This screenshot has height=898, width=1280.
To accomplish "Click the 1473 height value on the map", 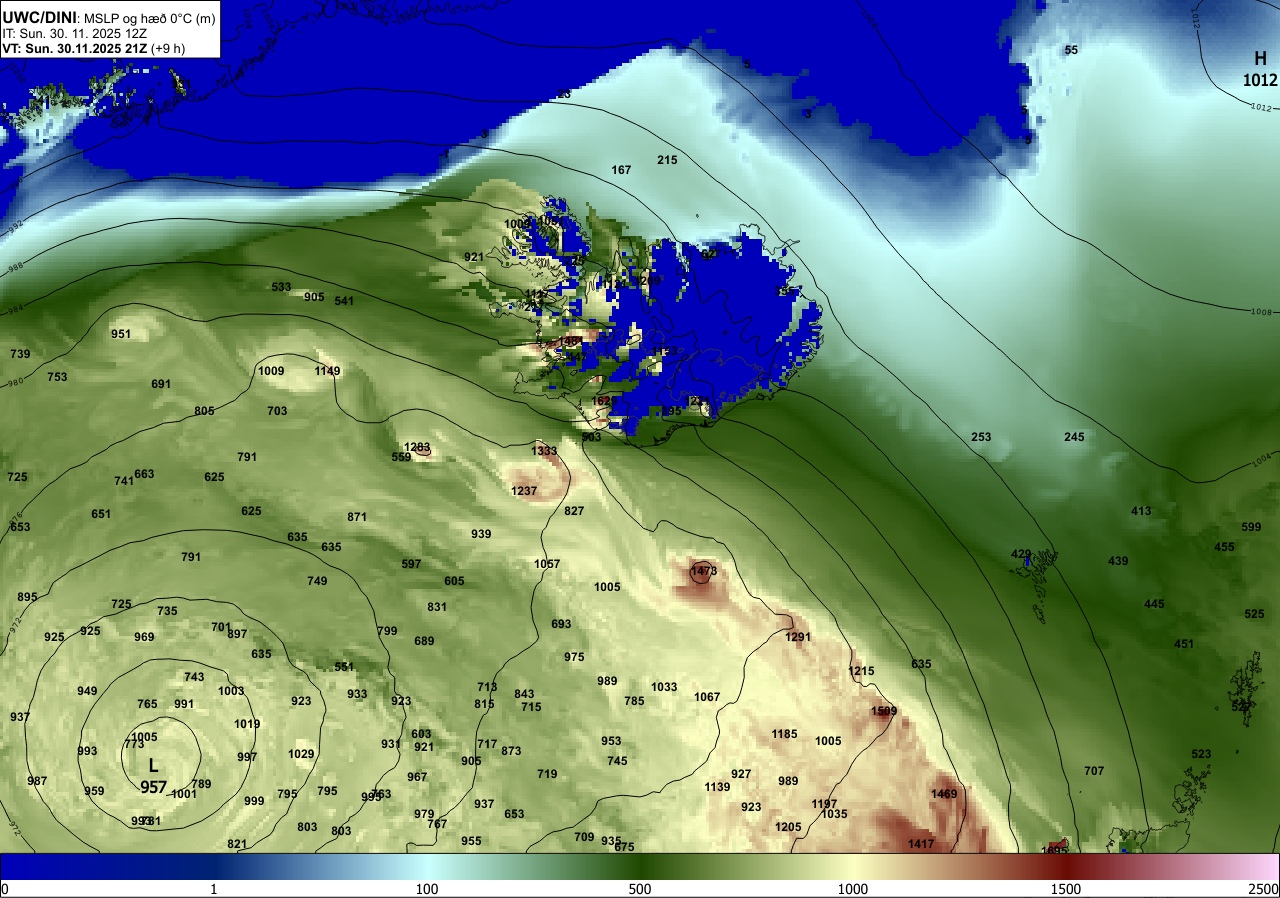I will [704, 571].
